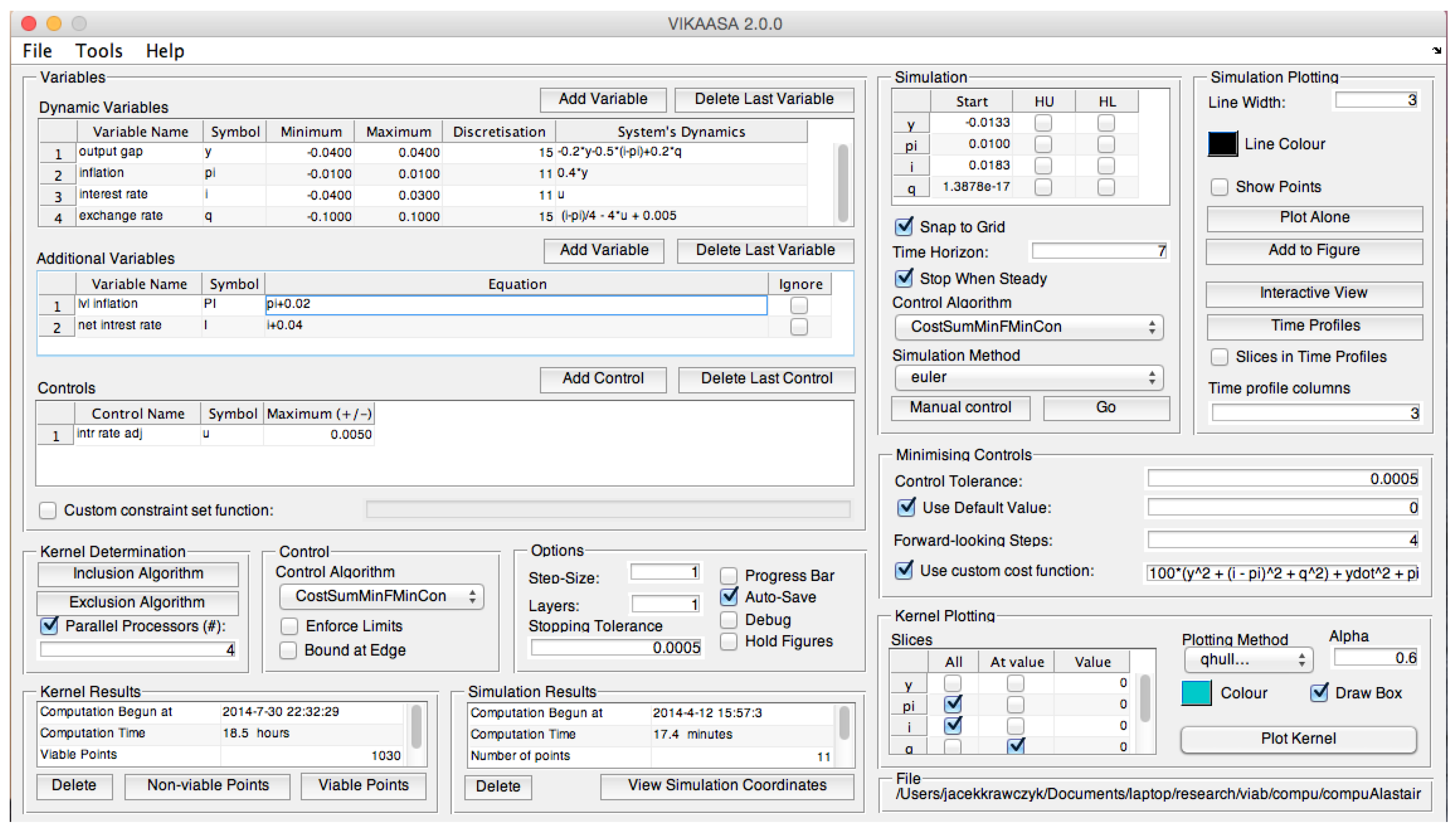Image resolution: width=1456 pixels, height=829 pixels.
Task: Click the black Line Colour swatch
Action: (1222, 144)
